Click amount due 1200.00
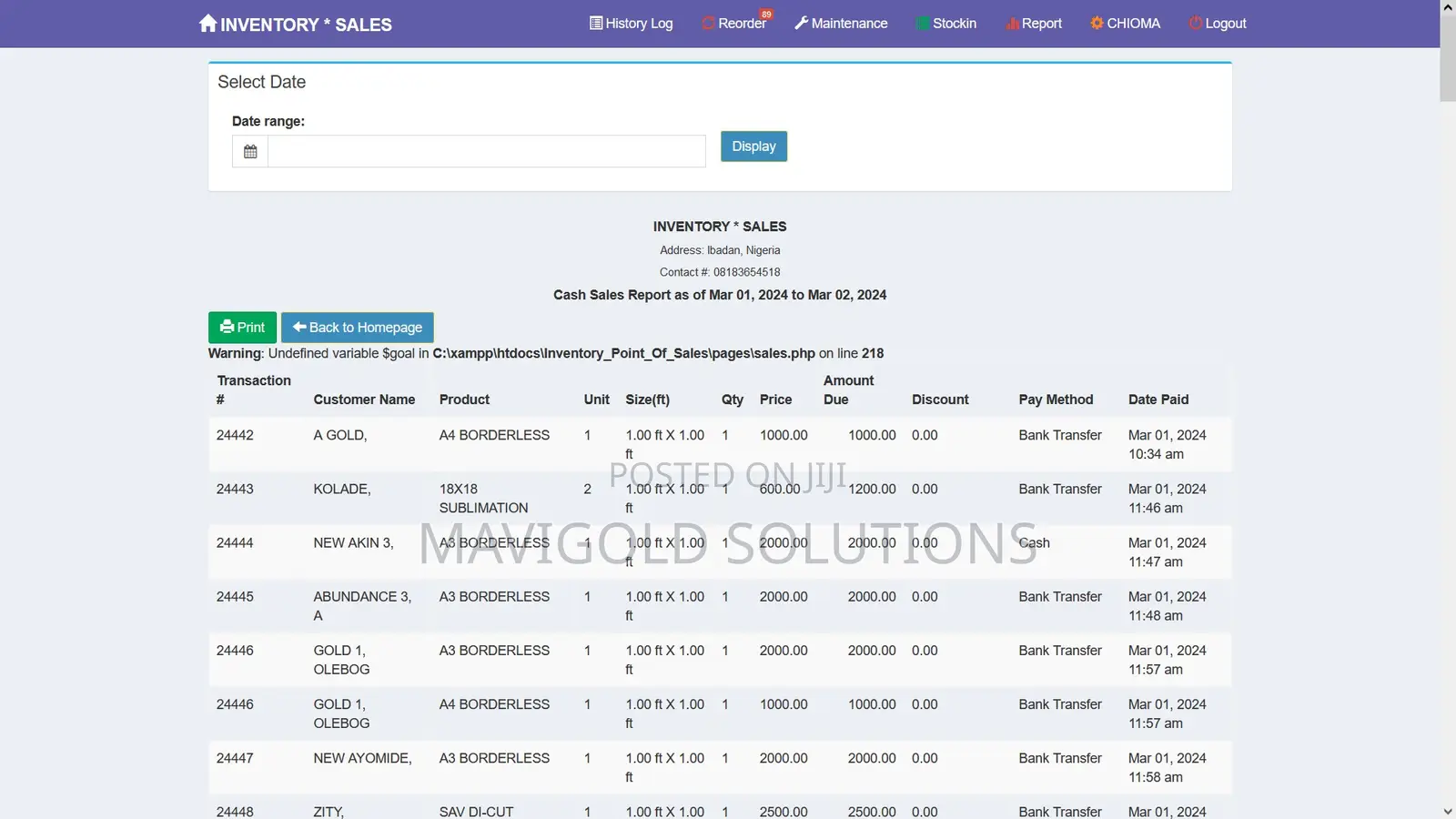 872,489
